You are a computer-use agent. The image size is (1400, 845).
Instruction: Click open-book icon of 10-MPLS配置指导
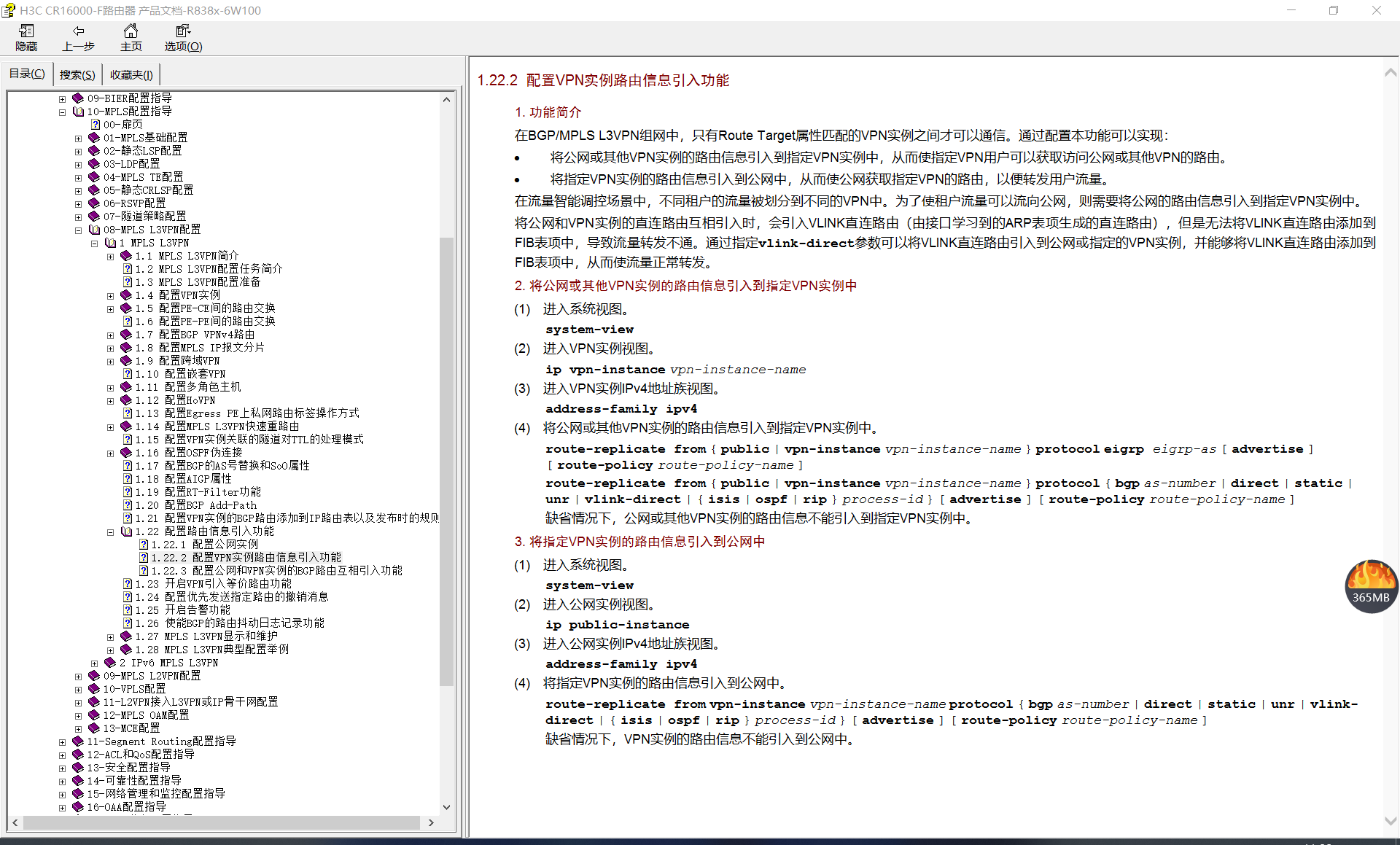coord(78,112)
